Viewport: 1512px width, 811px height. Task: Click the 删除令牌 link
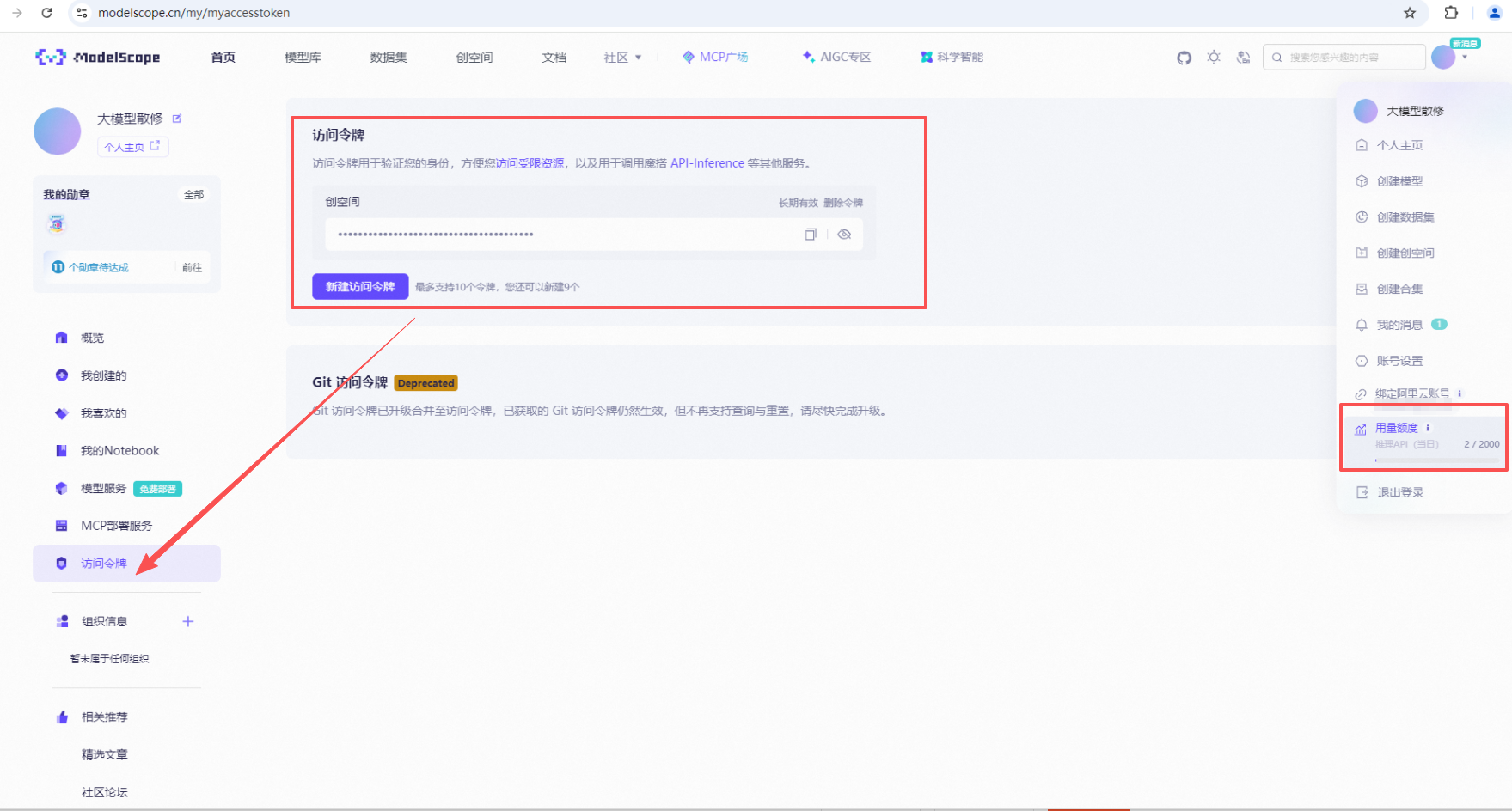tap(843, 203)
